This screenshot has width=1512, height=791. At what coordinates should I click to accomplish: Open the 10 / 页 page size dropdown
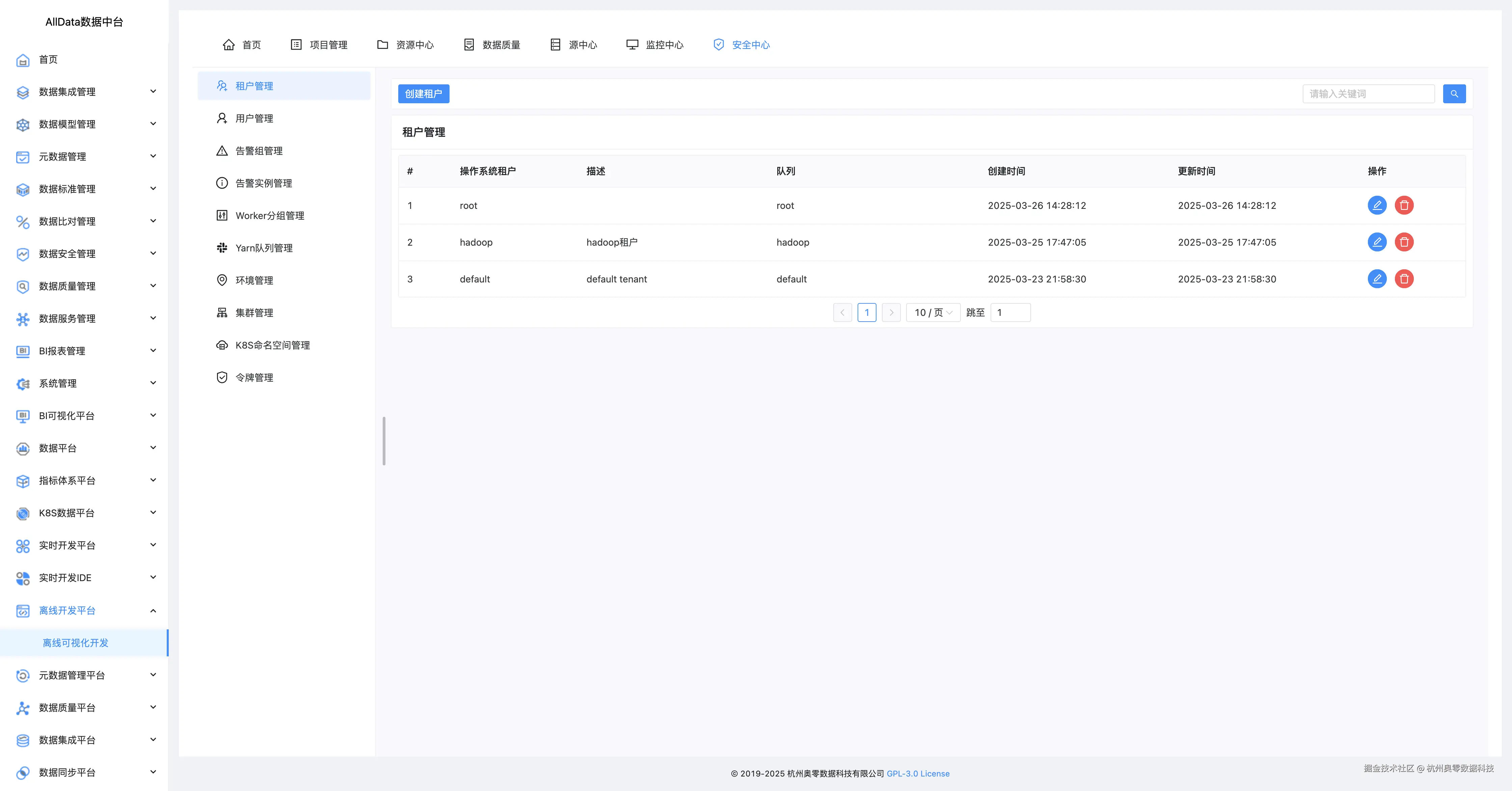point(933,313)
